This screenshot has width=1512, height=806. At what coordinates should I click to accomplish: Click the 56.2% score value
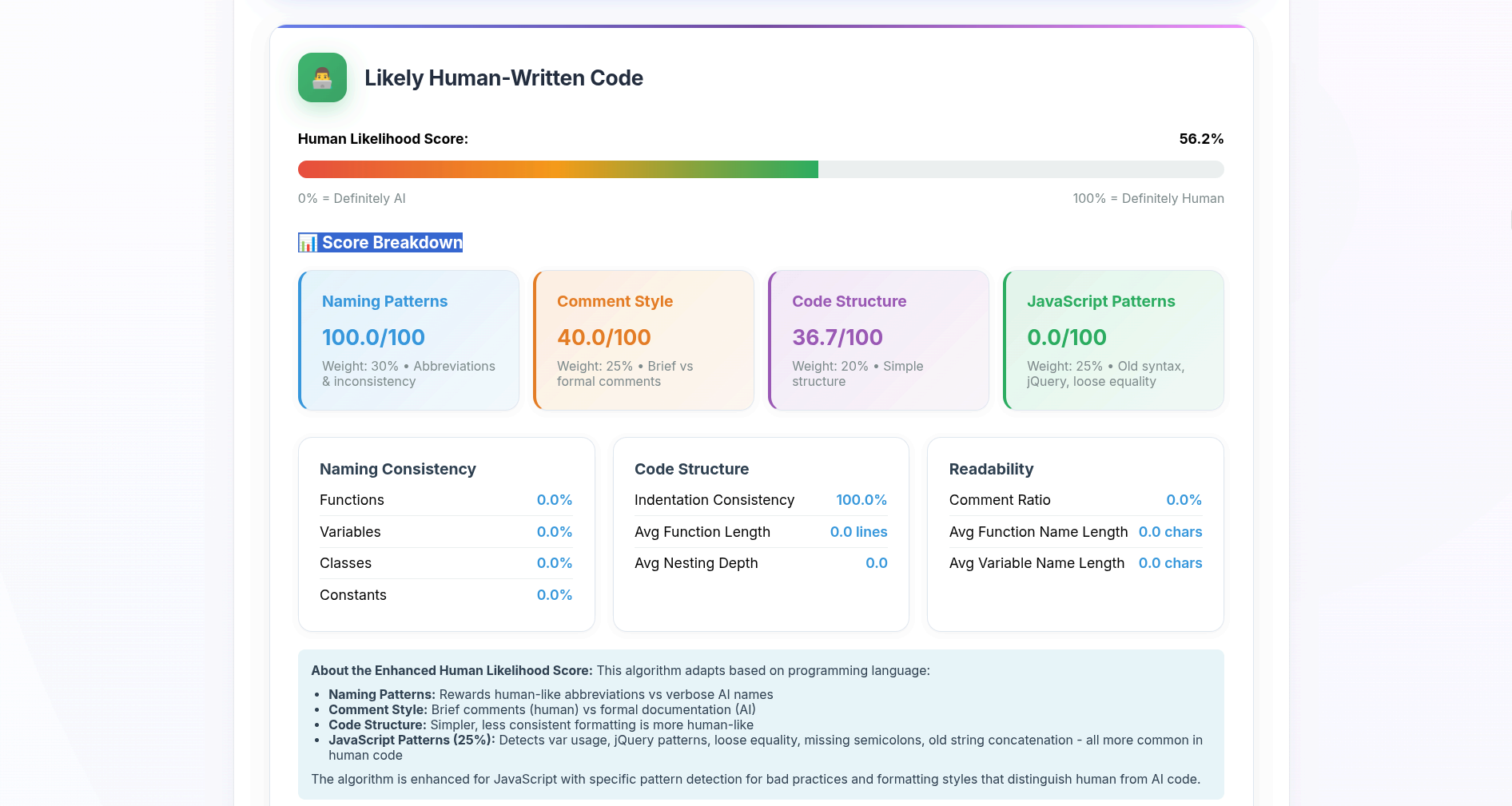pyautogui.click(x=1200, y=139)
